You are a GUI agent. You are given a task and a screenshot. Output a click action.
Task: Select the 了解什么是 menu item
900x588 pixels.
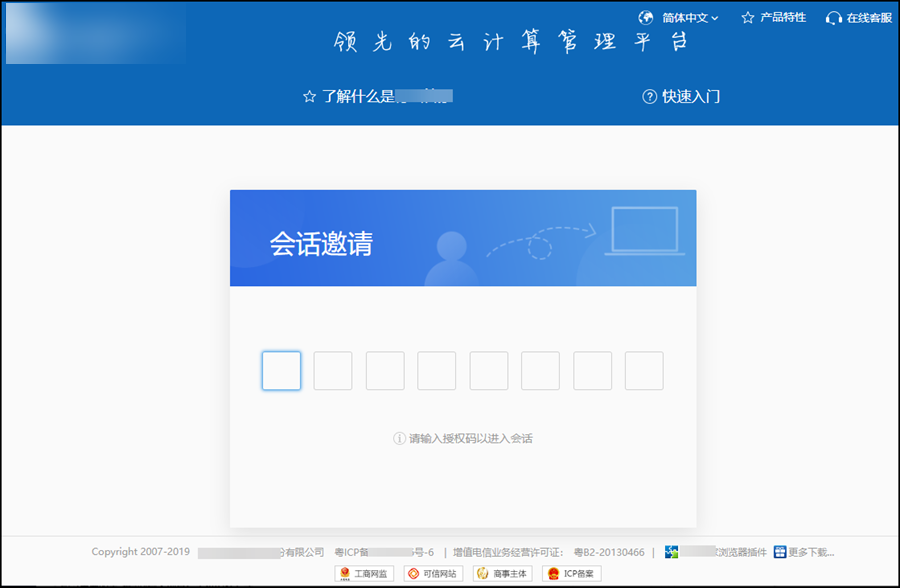point(378,97)
